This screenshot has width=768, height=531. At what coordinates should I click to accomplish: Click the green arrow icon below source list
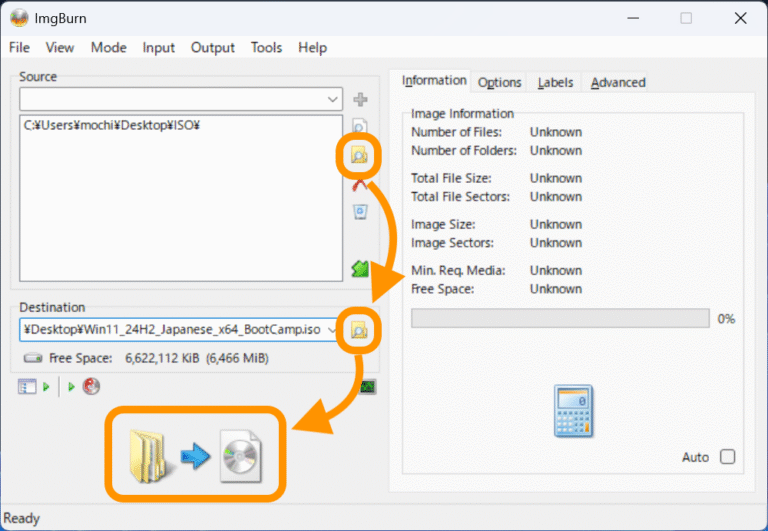(360, 268)
